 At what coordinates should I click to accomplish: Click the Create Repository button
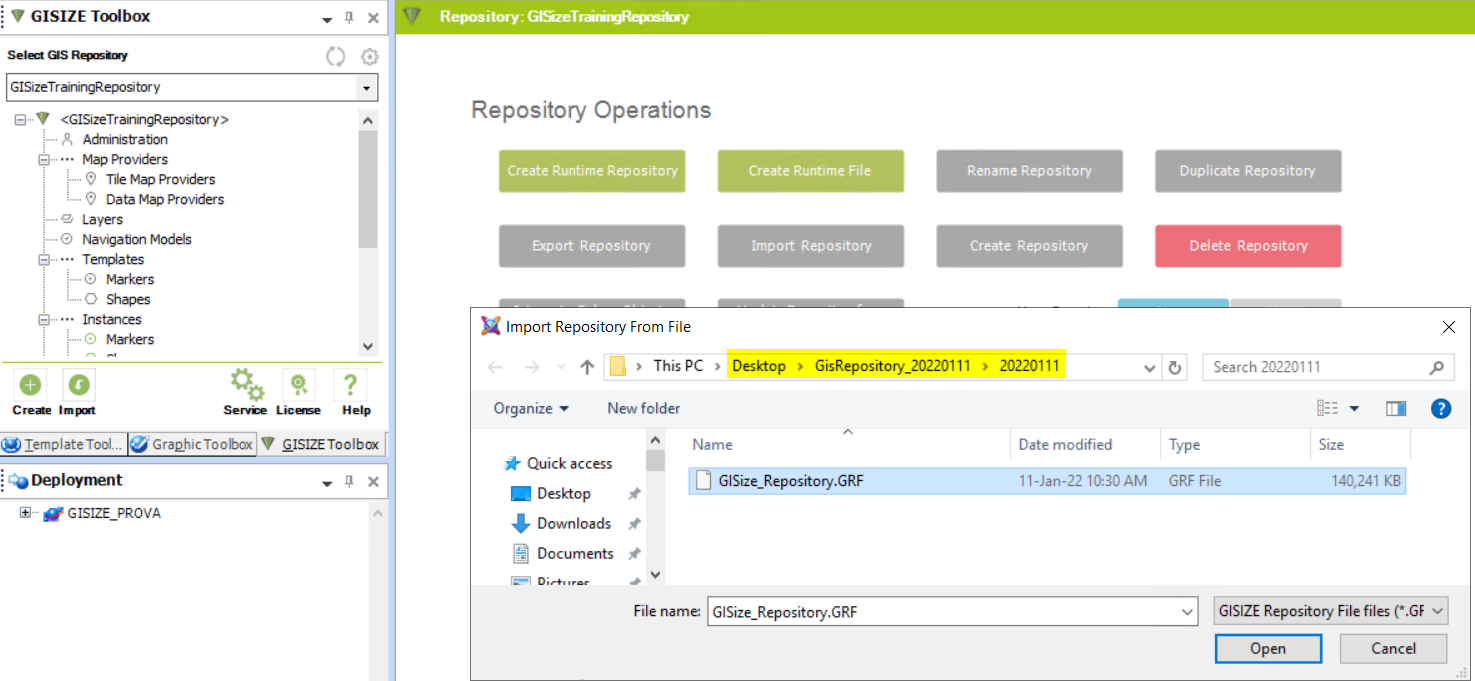point(1029,246)
